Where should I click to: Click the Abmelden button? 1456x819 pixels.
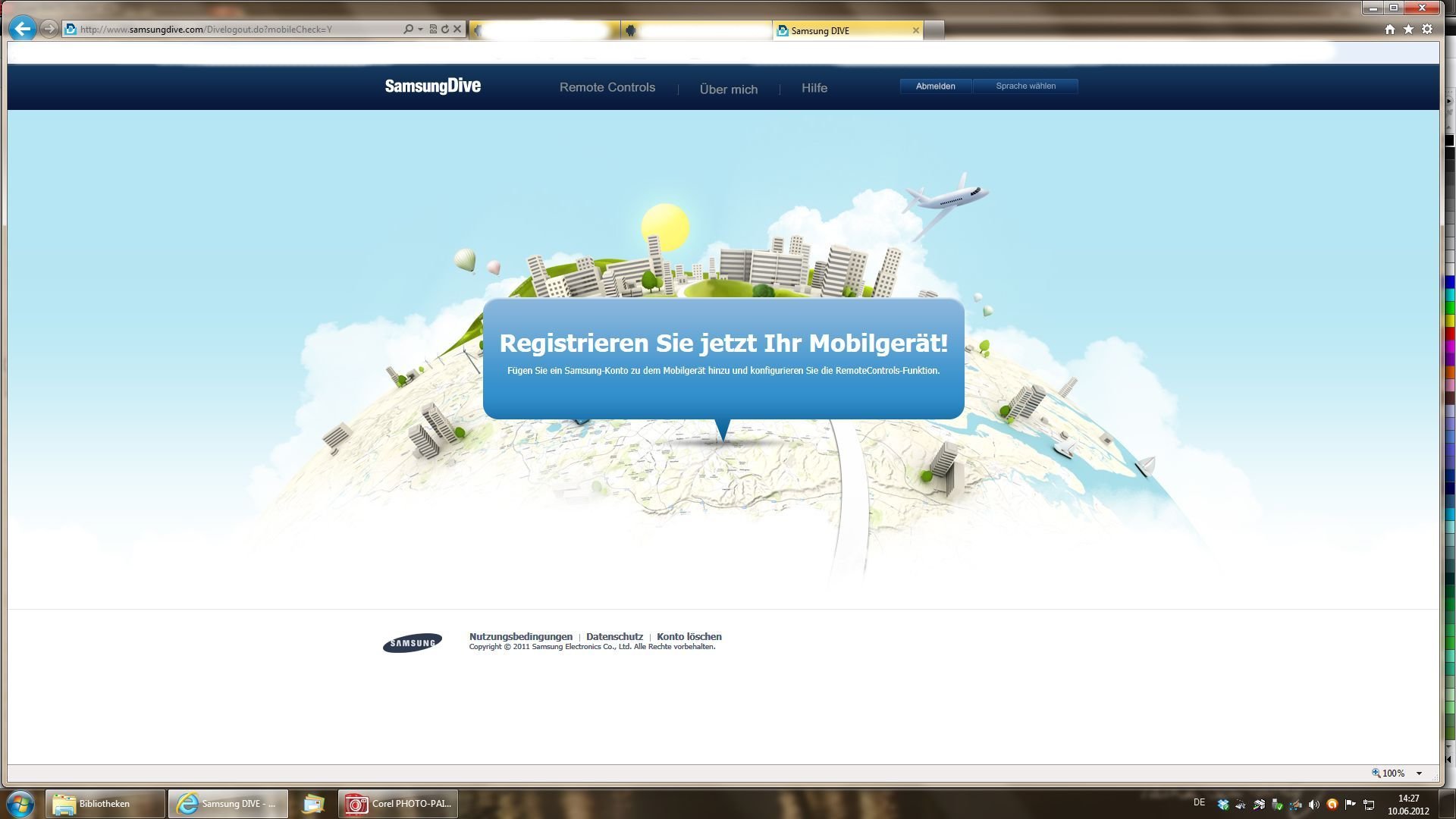(935, 86)
